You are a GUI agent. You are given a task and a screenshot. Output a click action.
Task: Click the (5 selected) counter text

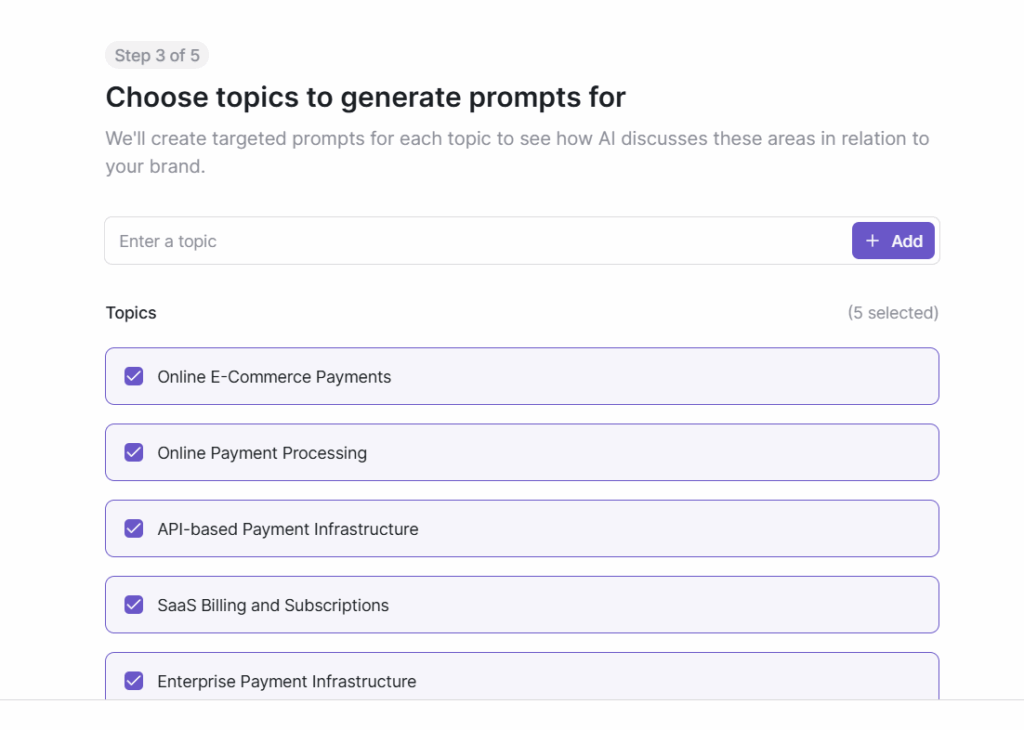click(894, 312)
